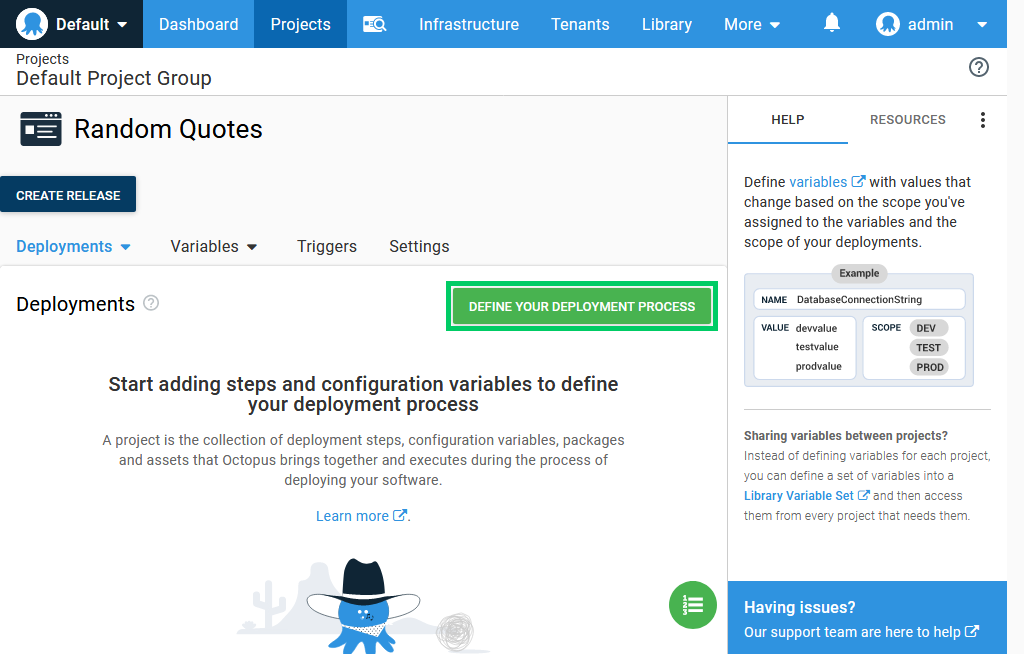
Task: Click the help question mark icon
Action: coord(978,67)
